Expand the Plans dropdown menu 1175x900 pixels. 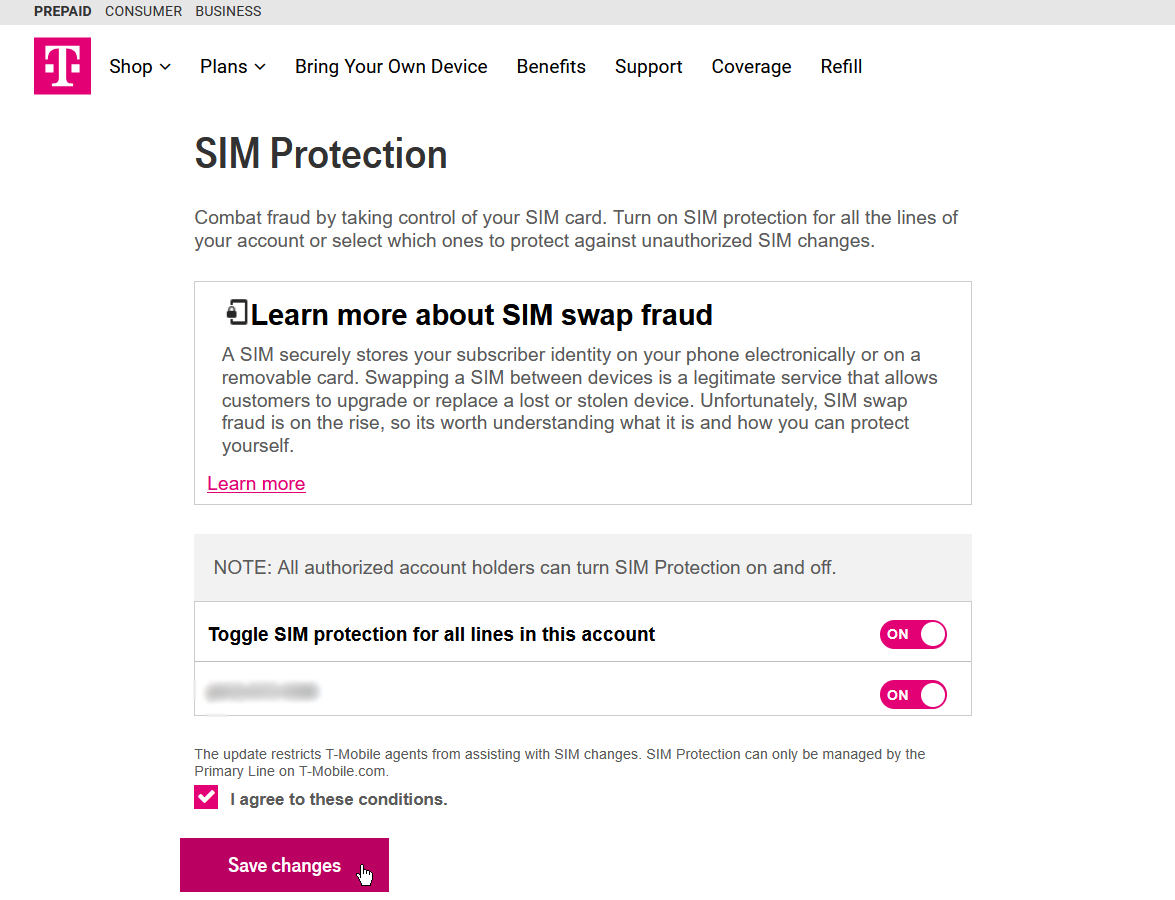click(233, 67)
